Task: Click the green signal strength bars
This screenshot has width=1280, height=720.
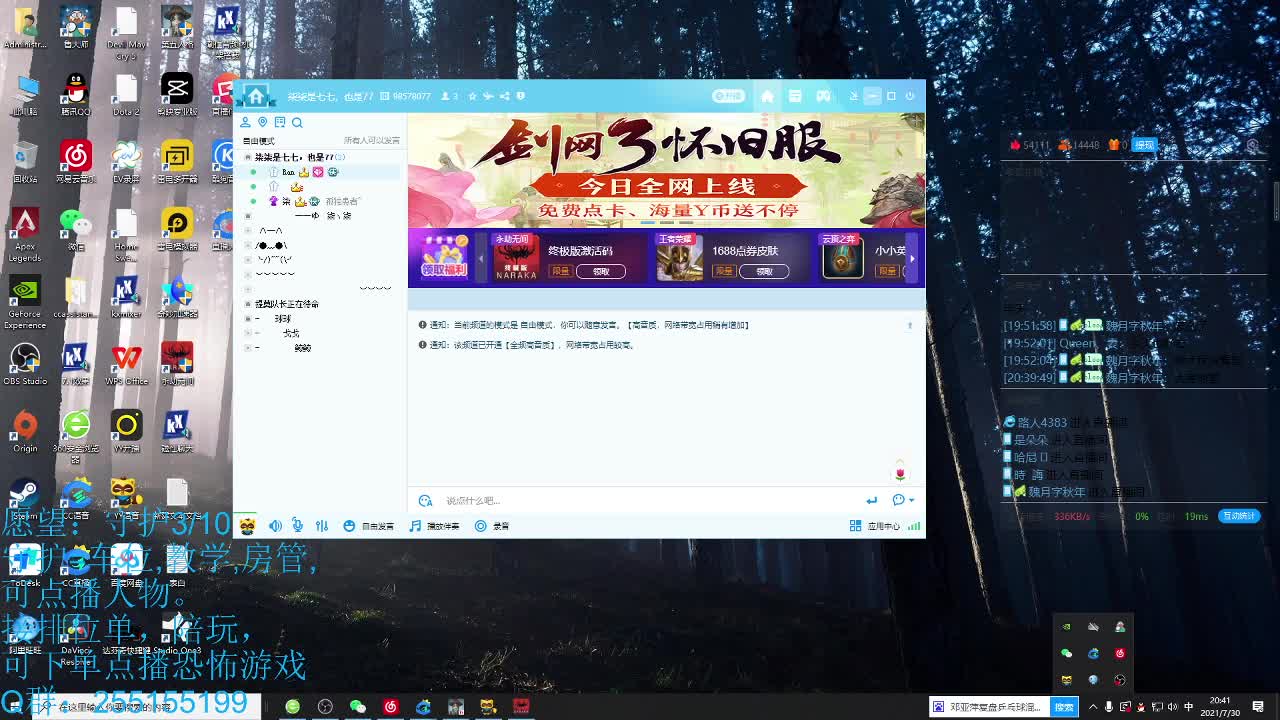Action: [914, 526]
